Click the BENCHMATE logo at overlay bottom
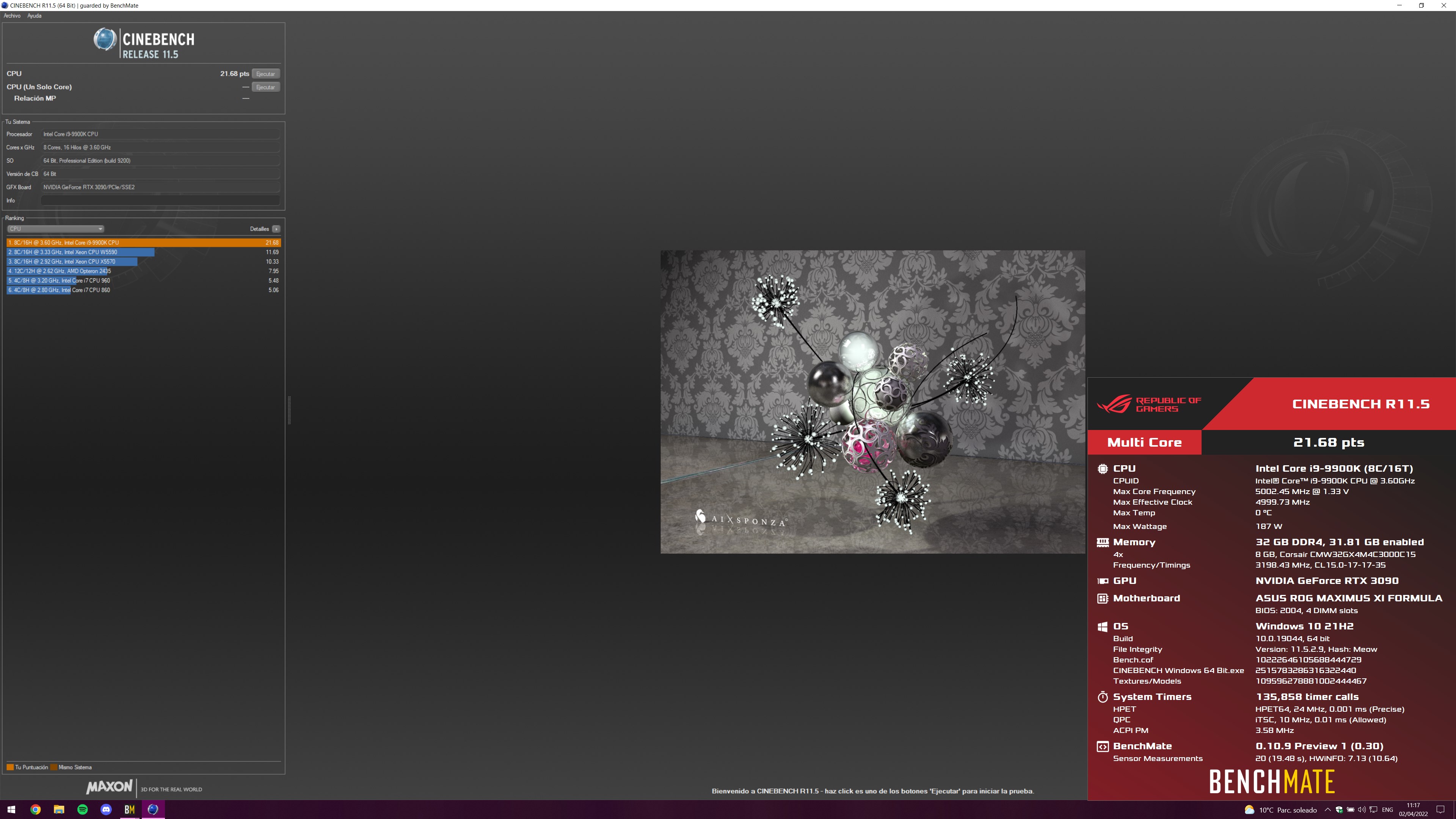Image resolution: width=1456 pixels, height=819 pixels. [1272, 782]
